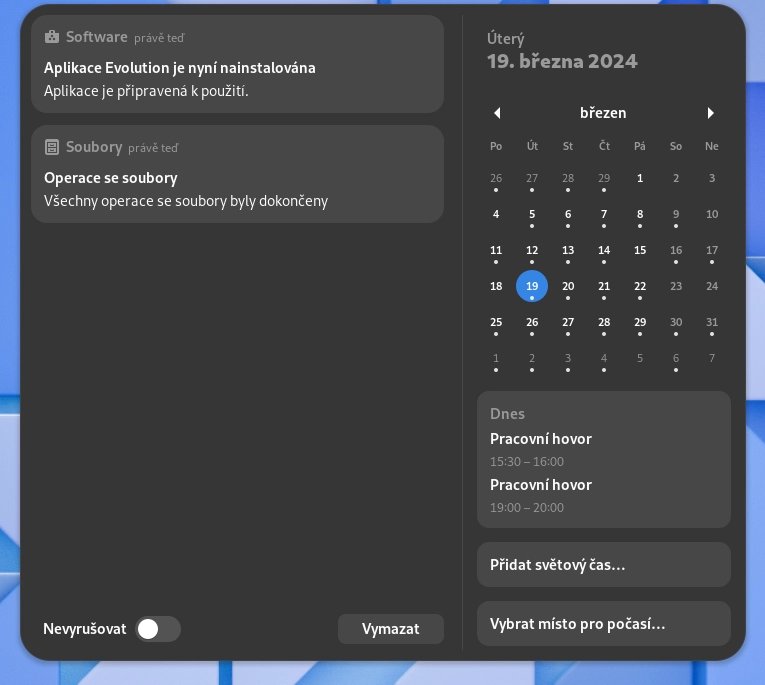Select day 10 in the calendar

[712, 214]
